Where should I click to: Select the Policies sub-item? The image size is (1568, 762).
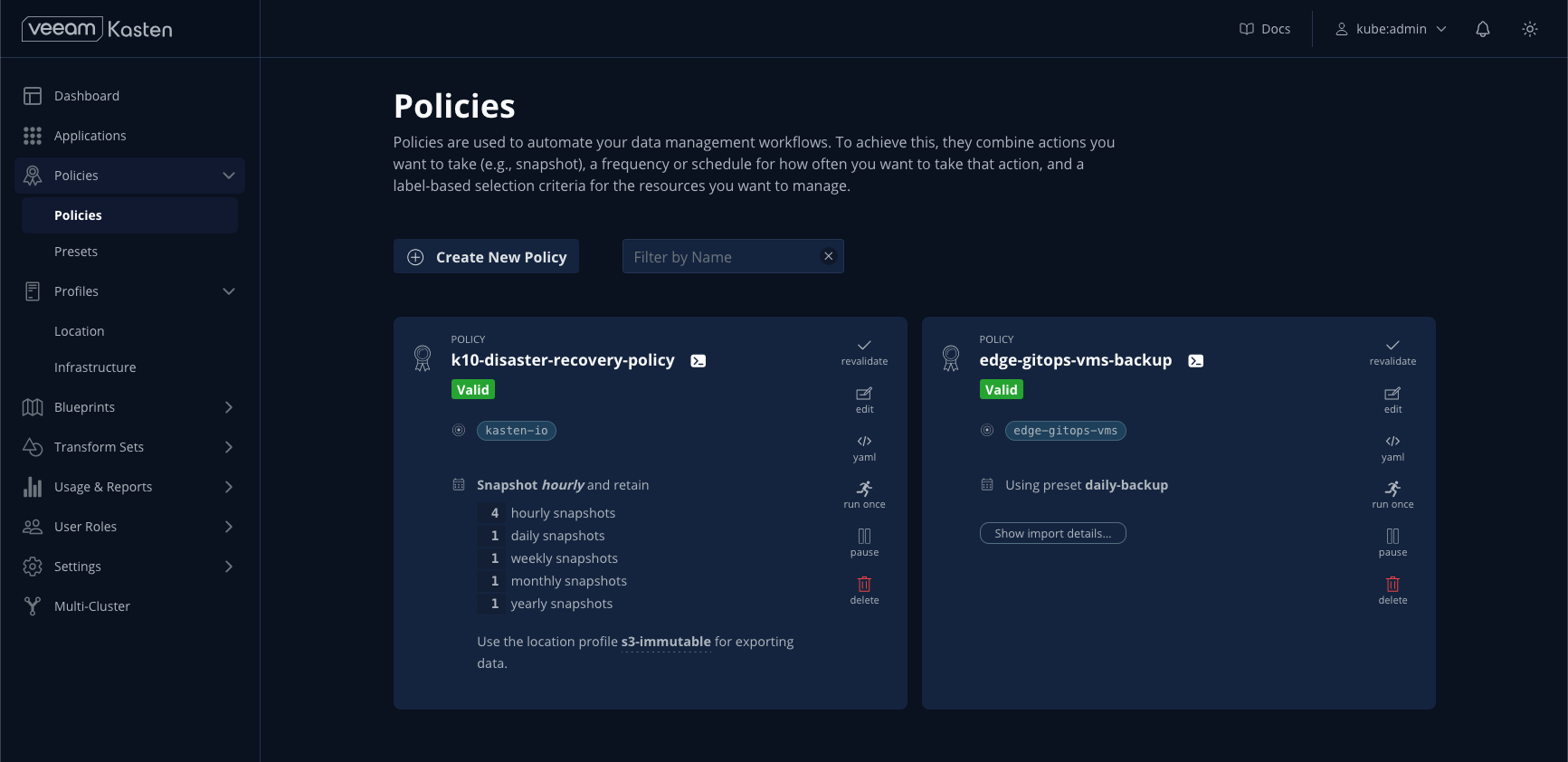point(129,215)
